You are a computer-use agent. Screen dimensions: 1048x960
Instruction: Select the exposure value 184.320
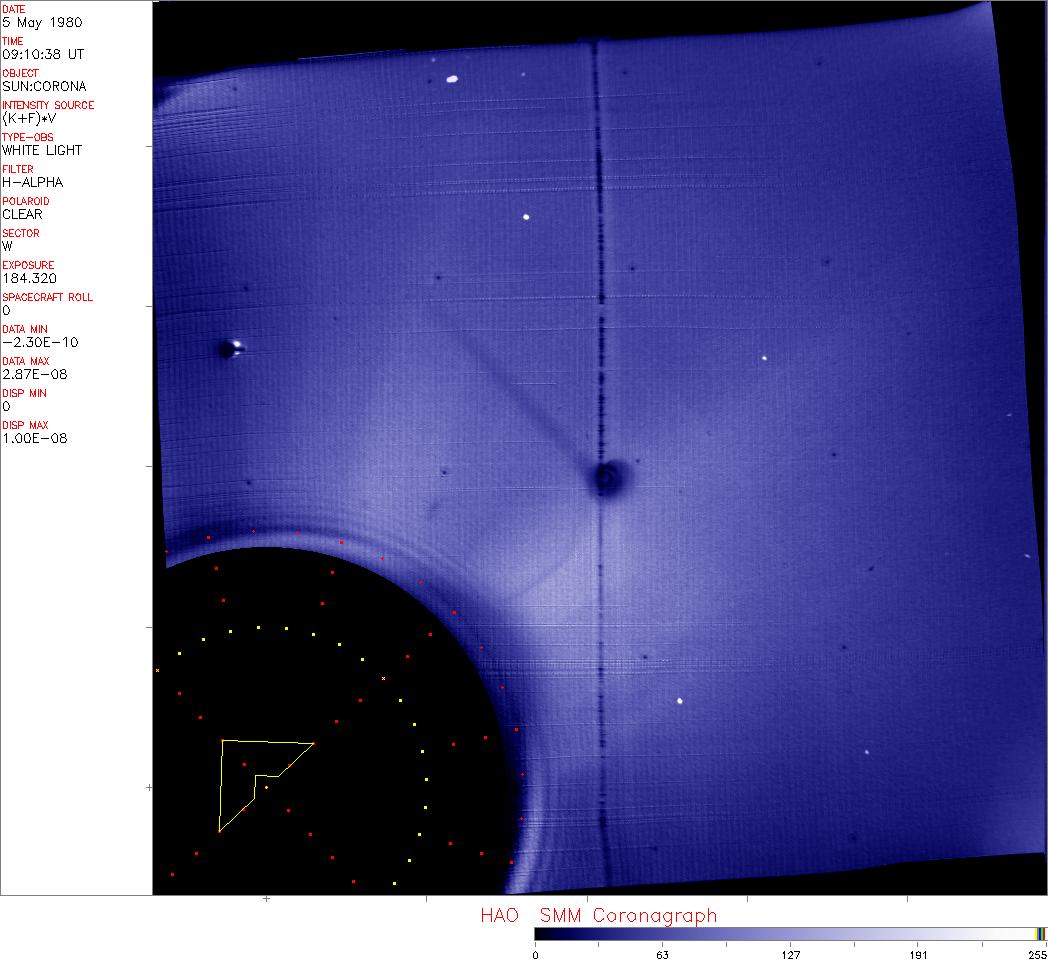pos(29,278)
